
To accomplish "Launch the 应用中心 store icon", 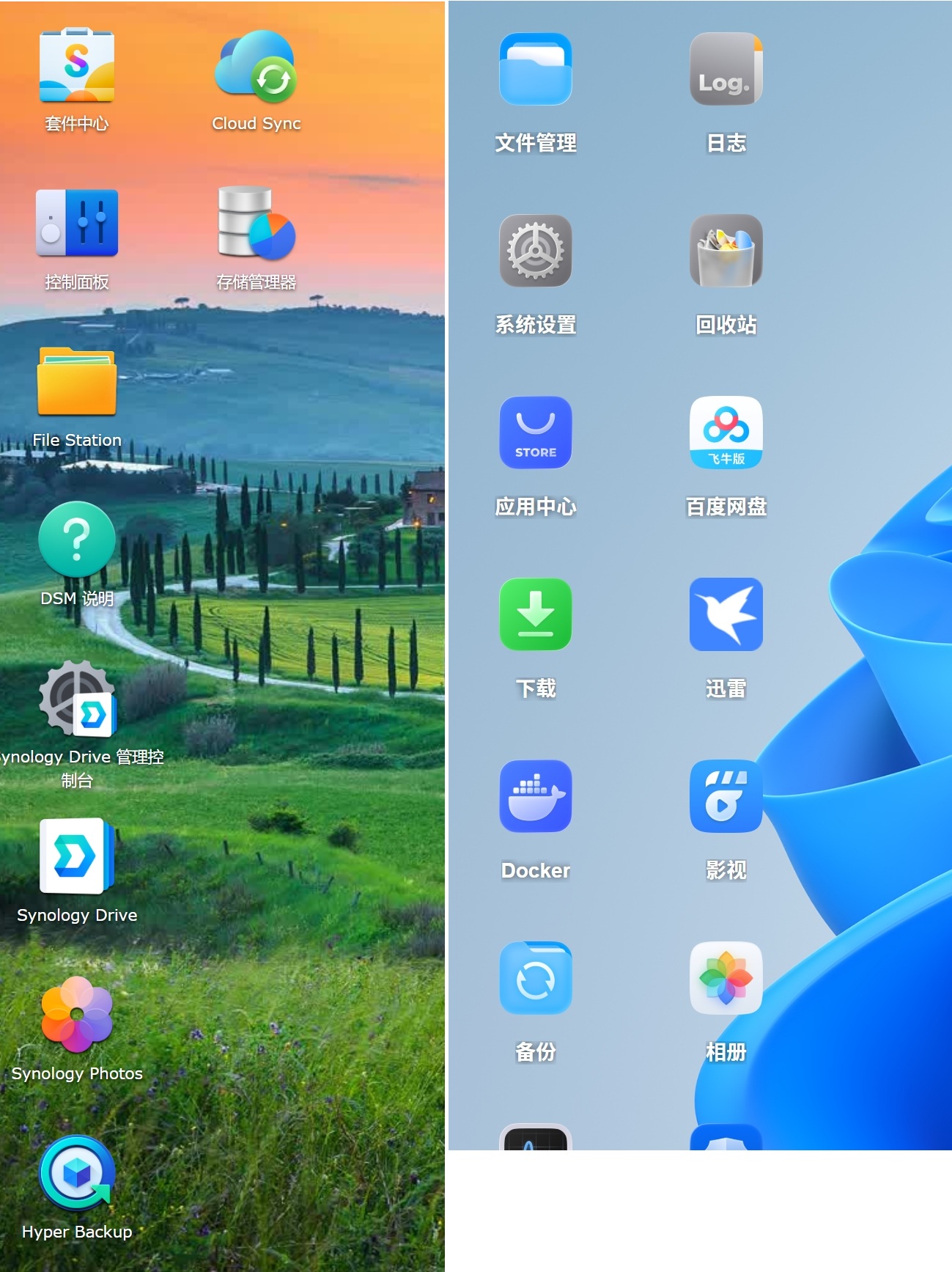I will [536, 433].
